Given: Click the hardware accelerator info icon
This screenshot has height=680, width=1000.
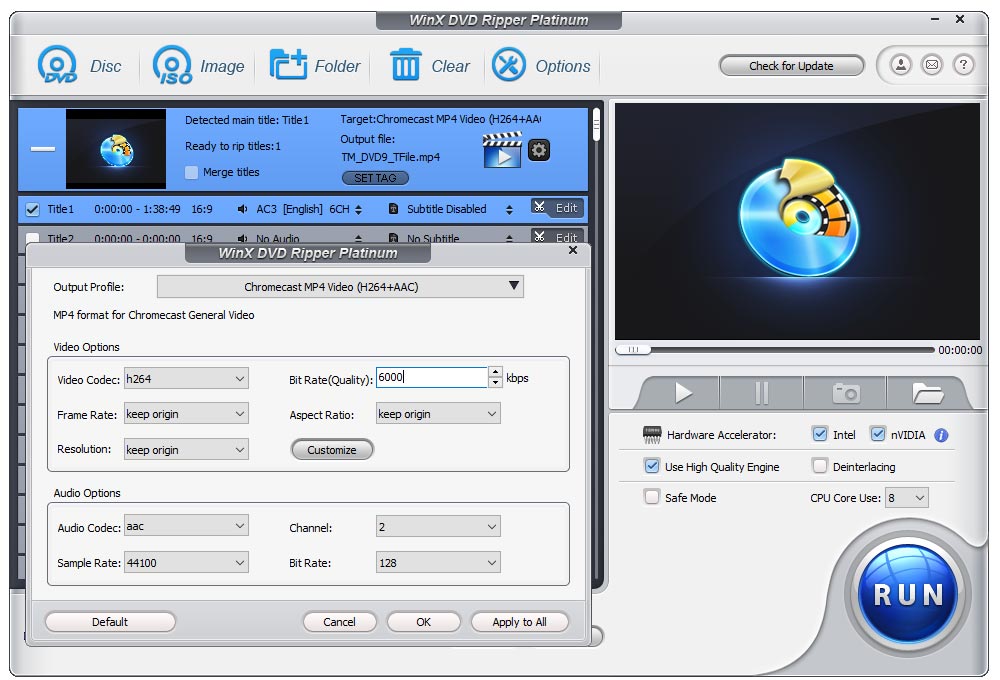Looking at the screenshot, I should click(941, 435).
